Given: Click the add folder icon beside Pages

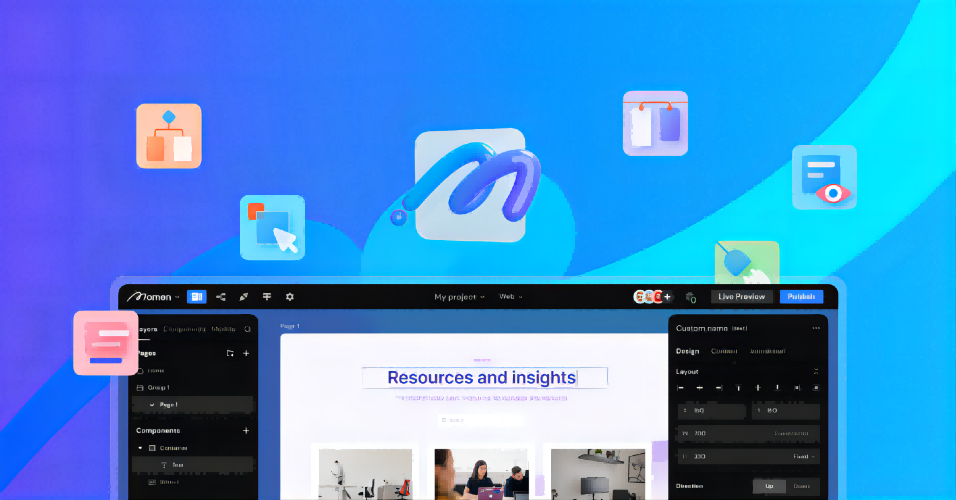Looking at the screenshot, I should [x=230, y=353].
